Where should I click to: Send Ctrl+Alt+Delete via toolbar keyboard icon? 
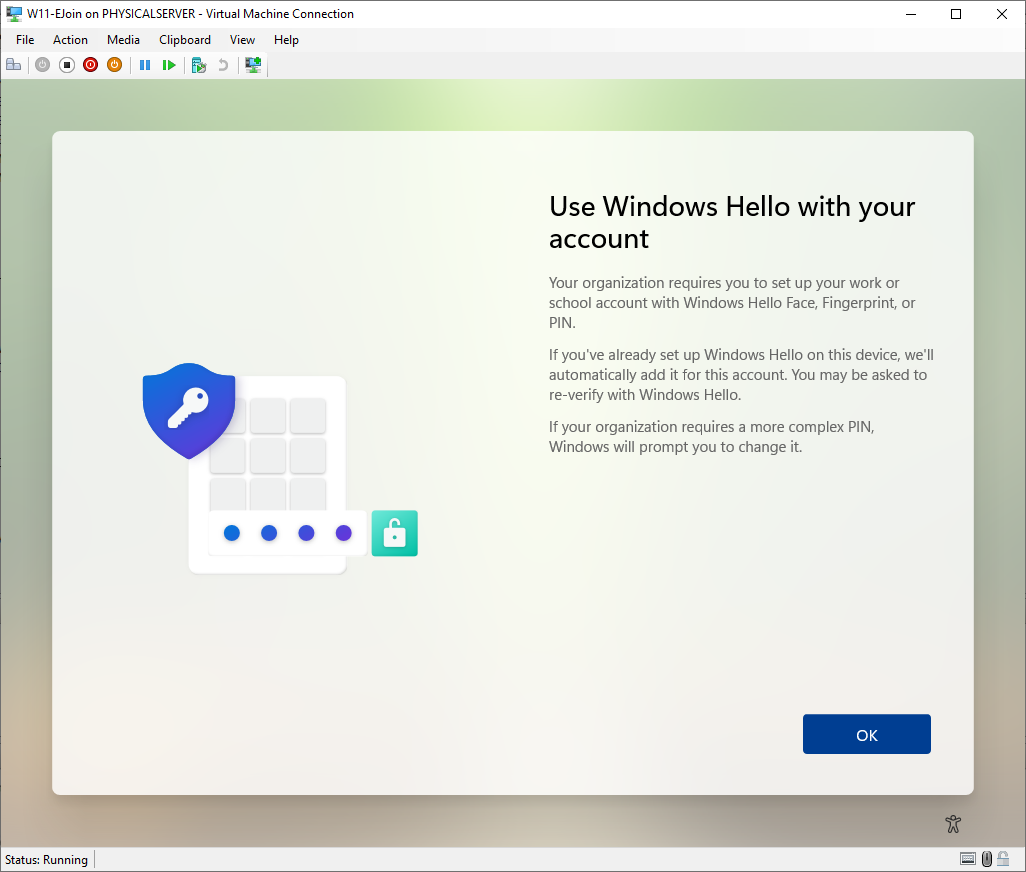(14, 65)
